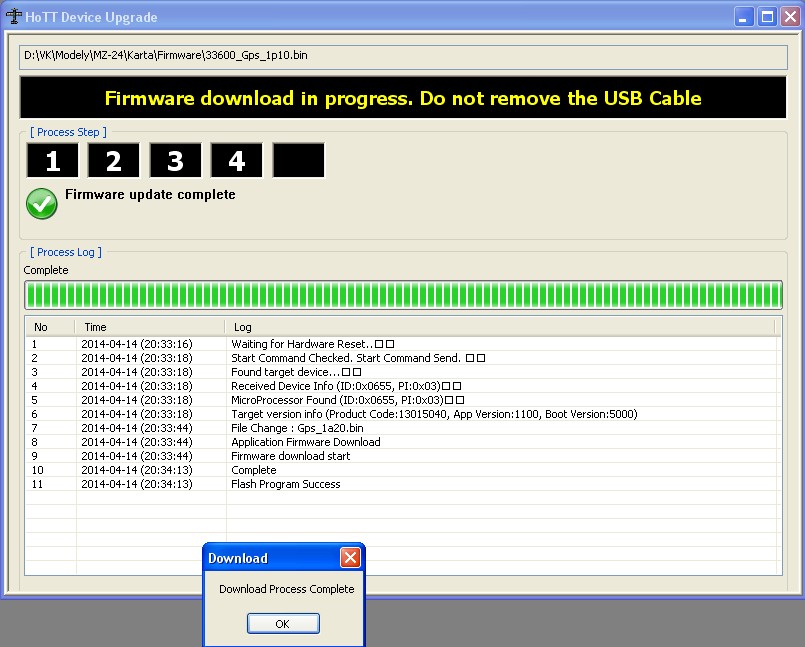Minimize the HoTT Device Upgrade window
The height and width of the screenshot is (647, 805).
tap(745, 17)
